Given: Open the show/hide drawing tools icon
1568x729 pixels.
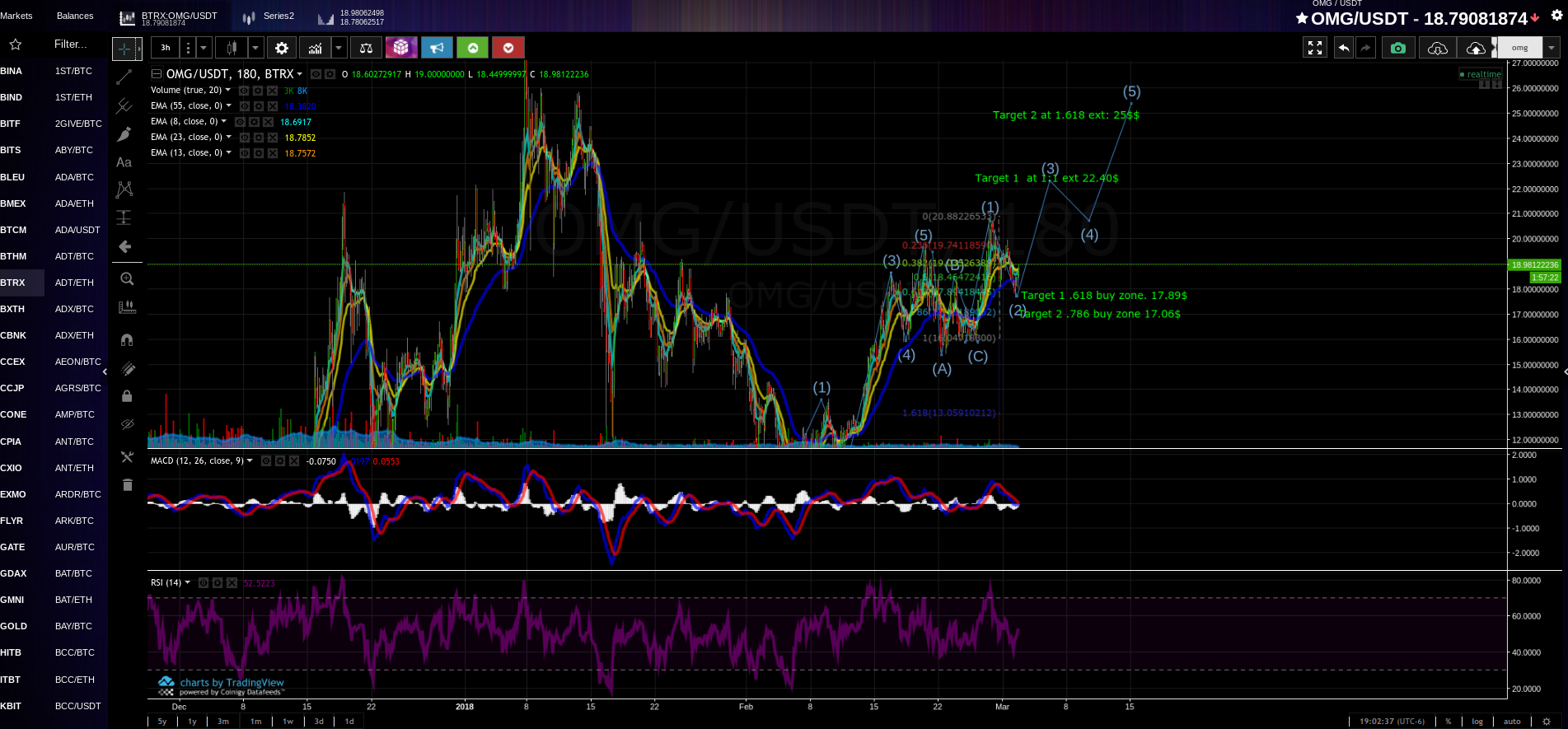Looking at the screenshot, I should [127, 456].
